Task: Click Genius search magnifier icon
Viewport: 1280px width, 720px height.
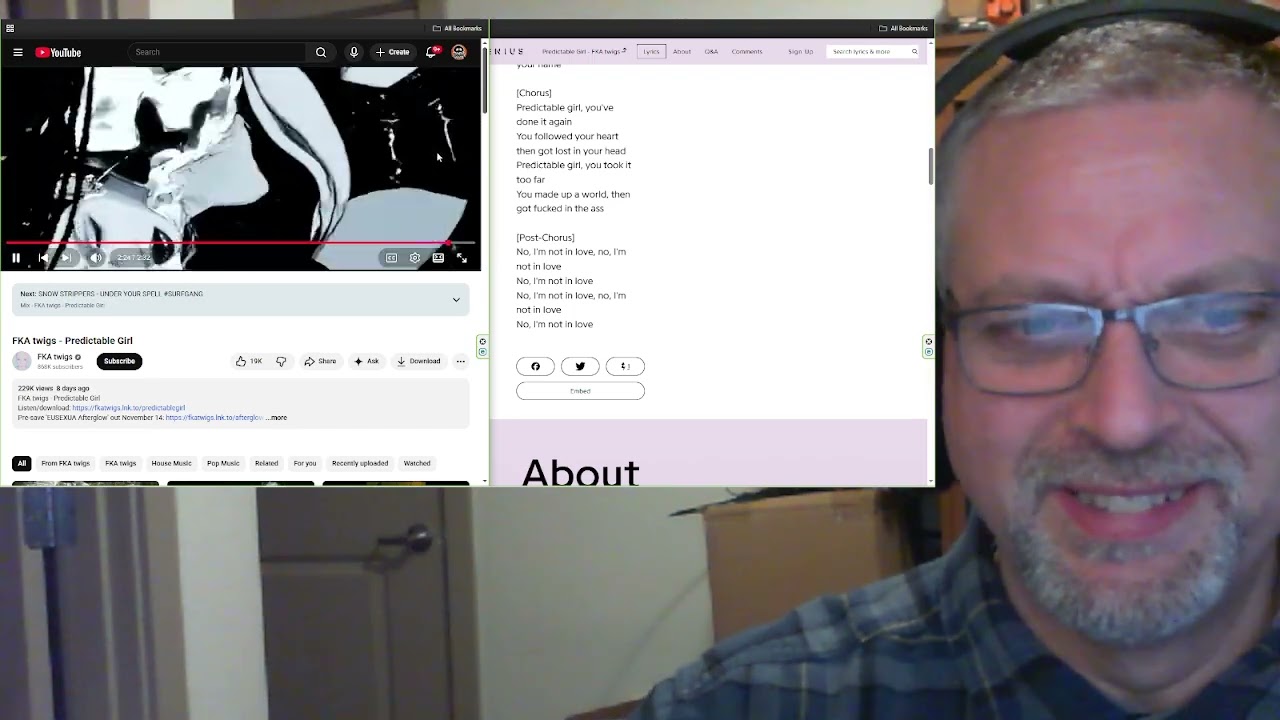Action: [914, 51]
